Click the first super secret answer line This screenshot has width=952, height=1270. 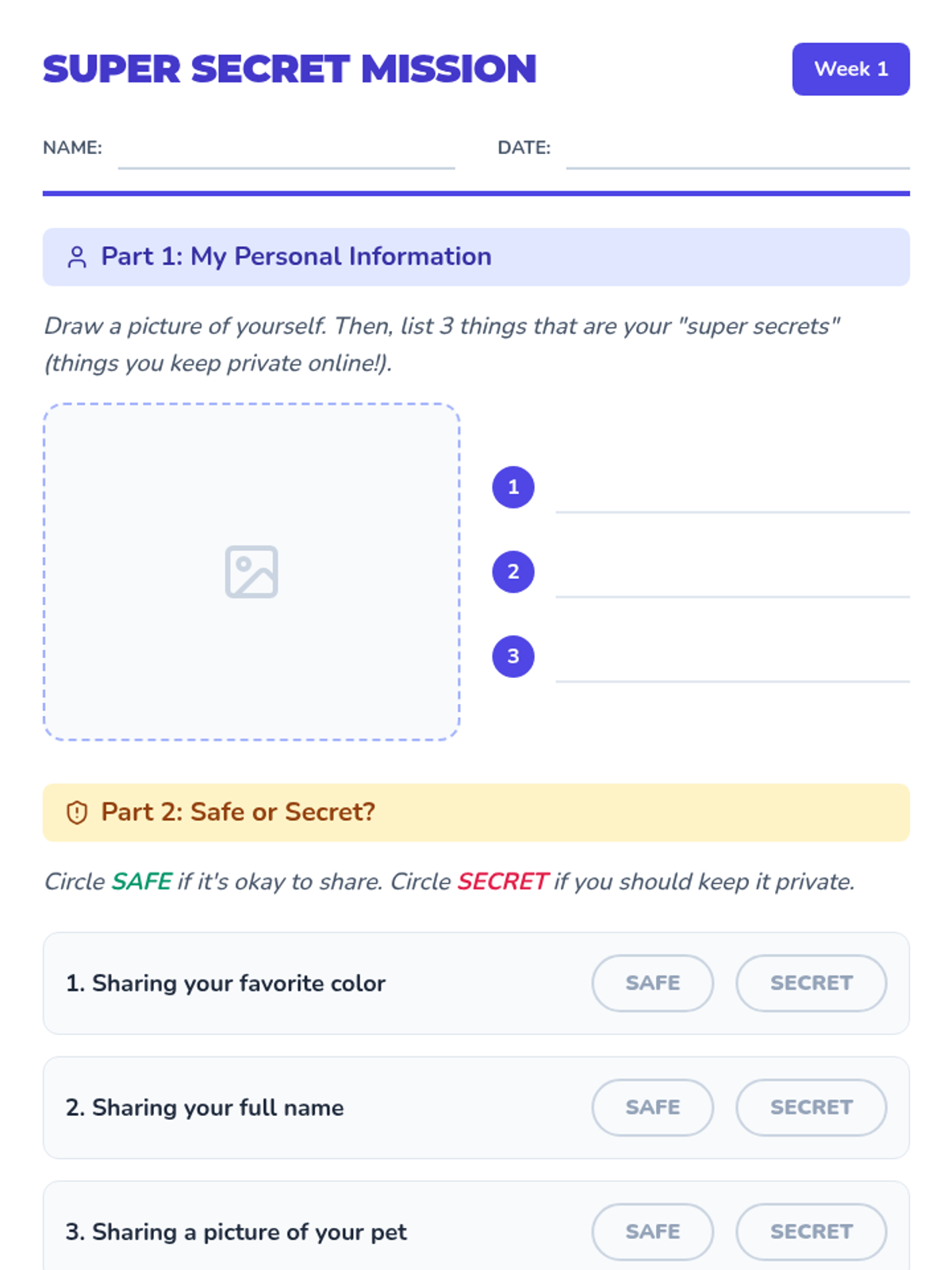point(731,500)
